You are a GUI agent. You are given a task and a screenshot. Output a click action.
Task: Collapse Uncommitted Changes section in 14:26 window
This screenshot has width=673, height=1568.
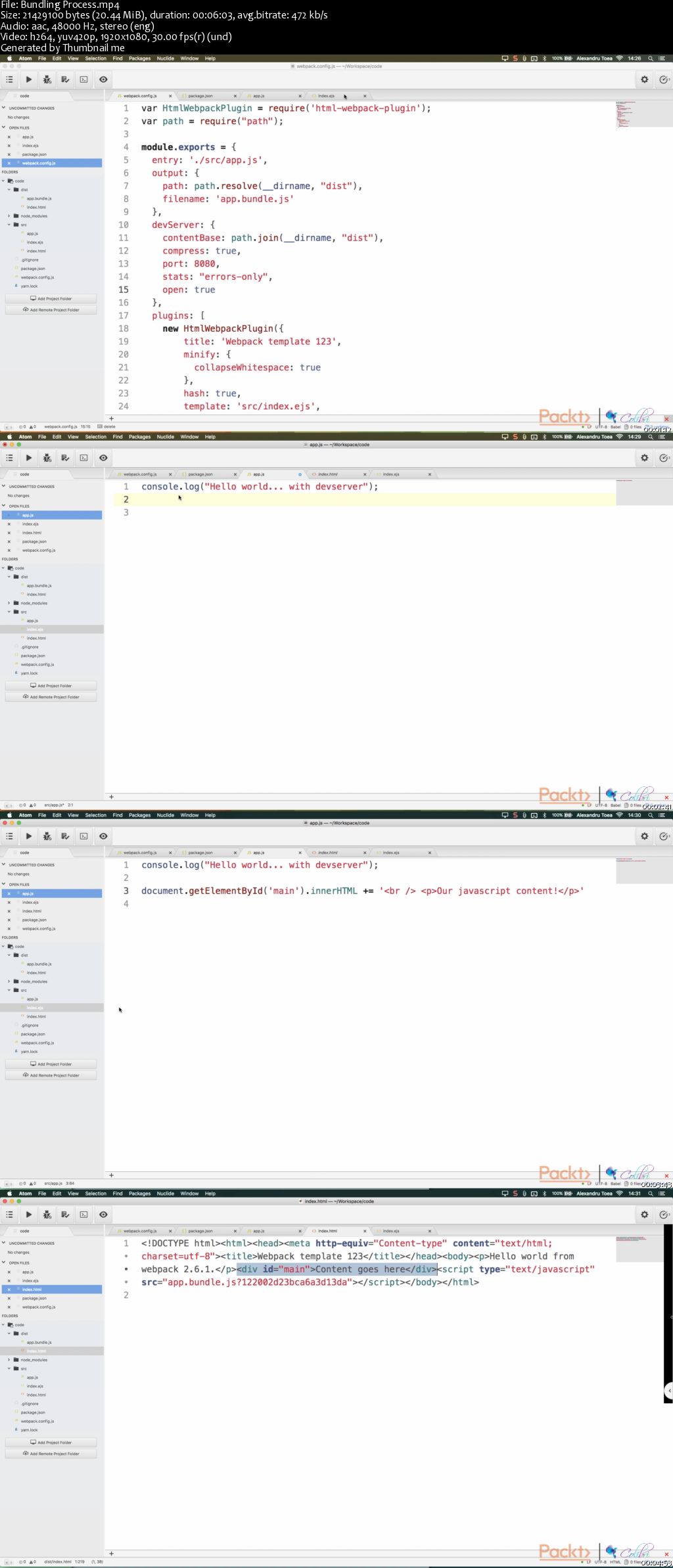4,108
